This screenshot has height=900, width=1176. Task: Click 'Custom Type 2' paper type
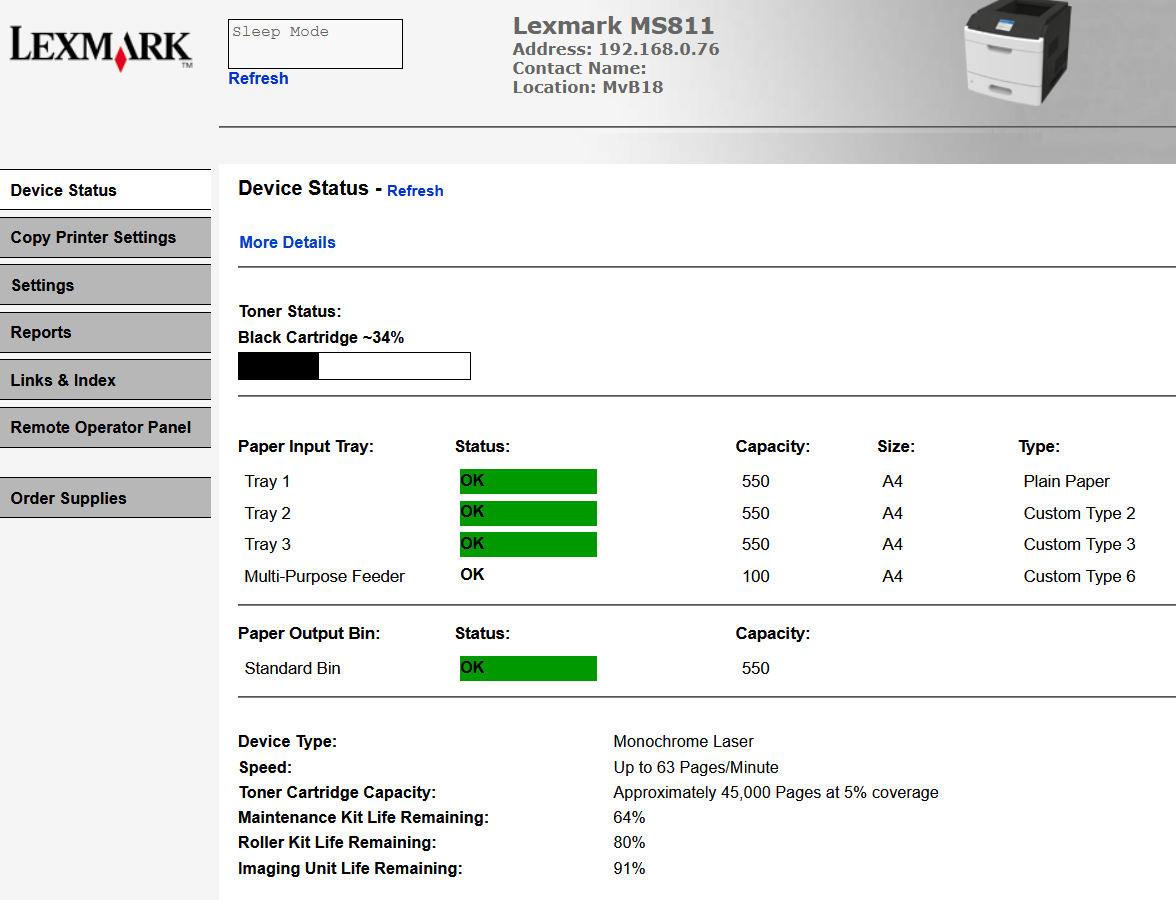click(1079, 513)
